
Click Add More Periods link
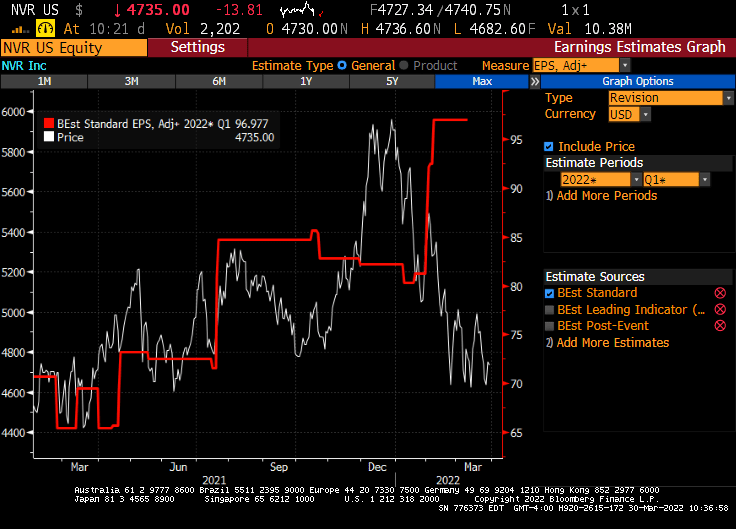606,196
